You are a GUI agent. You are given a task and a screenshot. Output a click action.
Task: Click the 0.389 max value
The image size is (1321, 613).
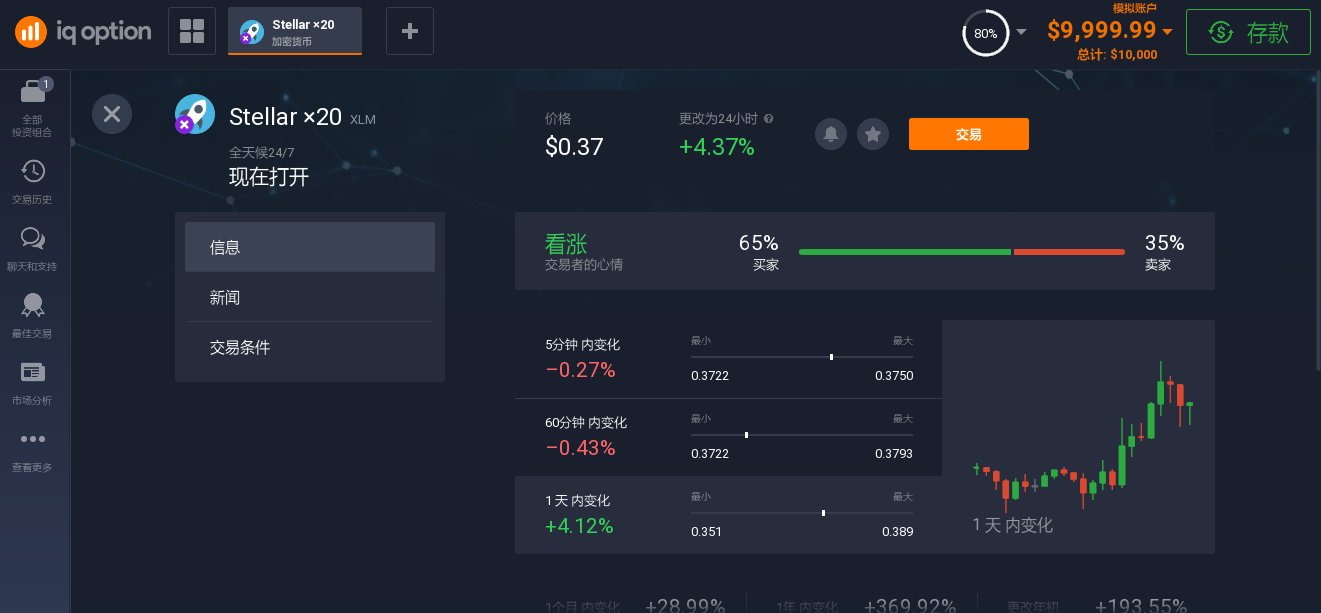(x=897, y=532)
